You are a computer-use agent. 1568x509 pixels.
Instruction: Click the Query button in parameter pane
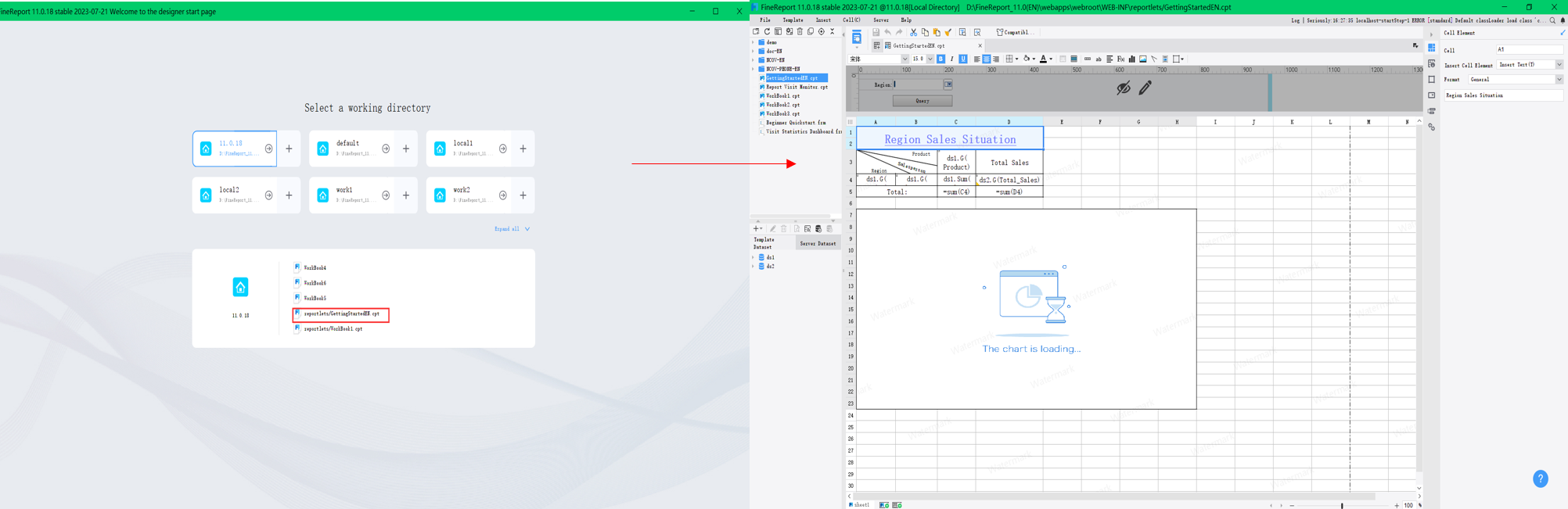(922, 101)
